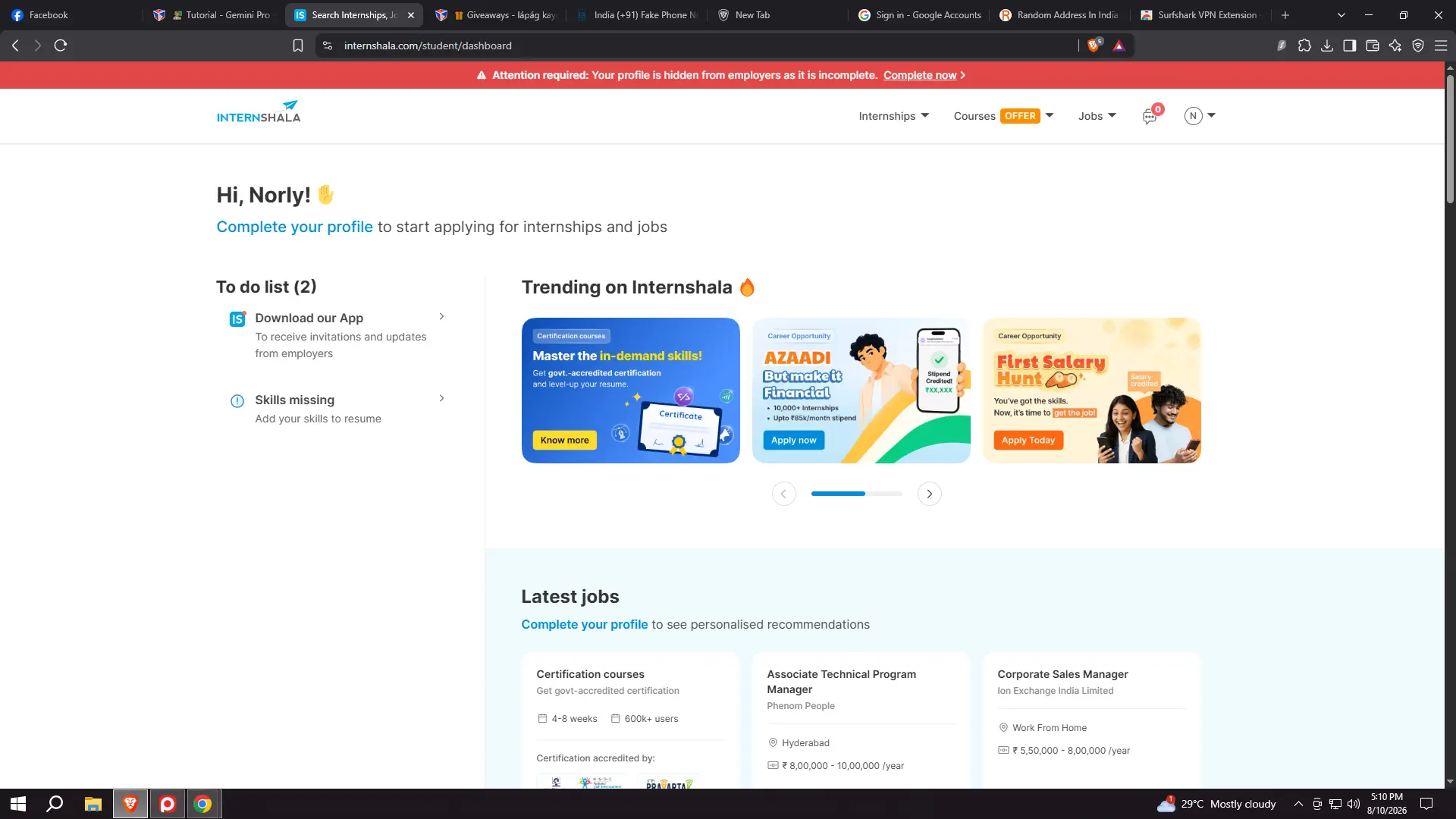Go back to previous page
This screenshot has width=1456, height=819.
click(x=15, y=45)
